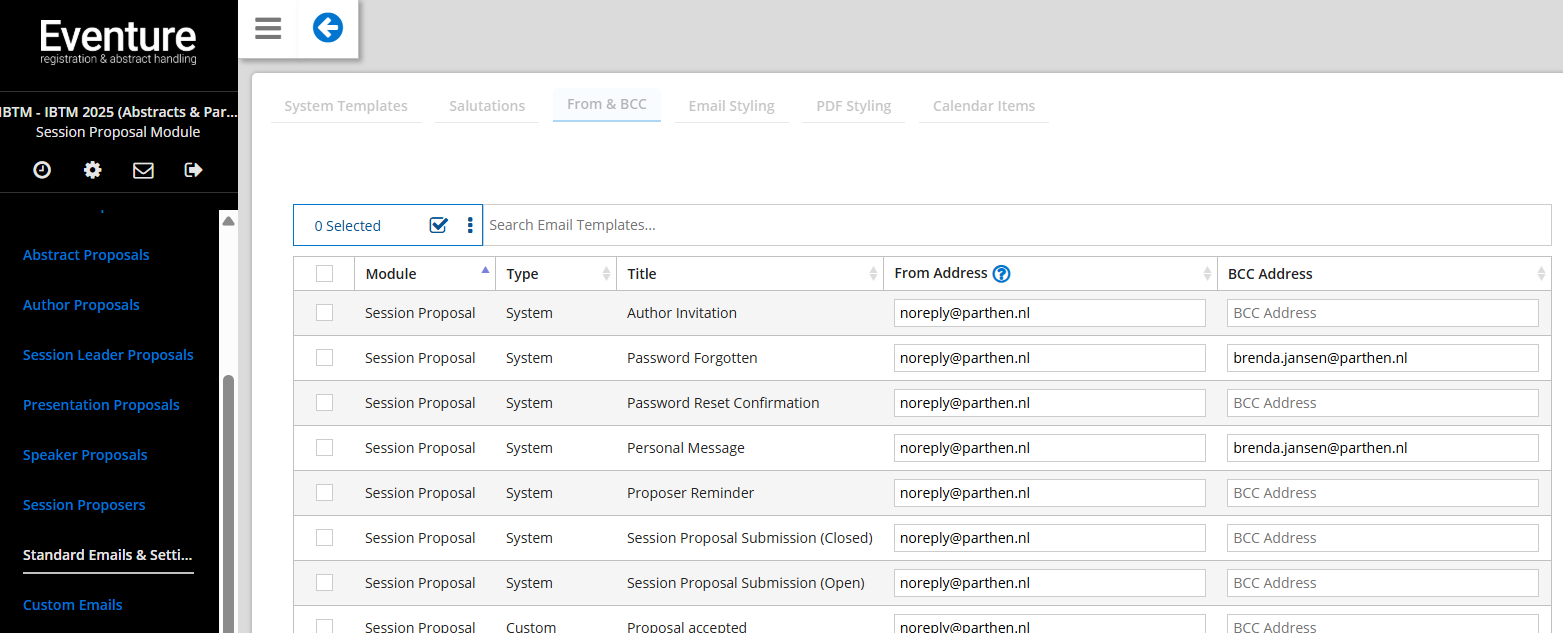
Task: Click the sidebar scrollbar up arrow
Action: (228, 221)
